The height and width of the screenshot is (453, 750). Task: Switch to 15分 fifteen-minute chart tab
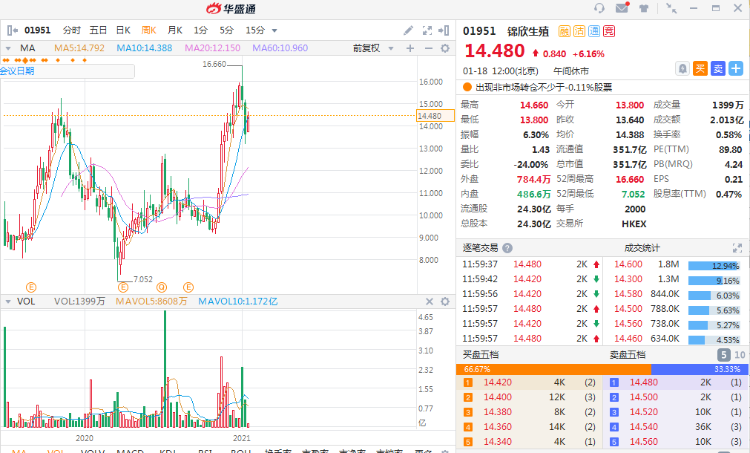tap(255, 30)
